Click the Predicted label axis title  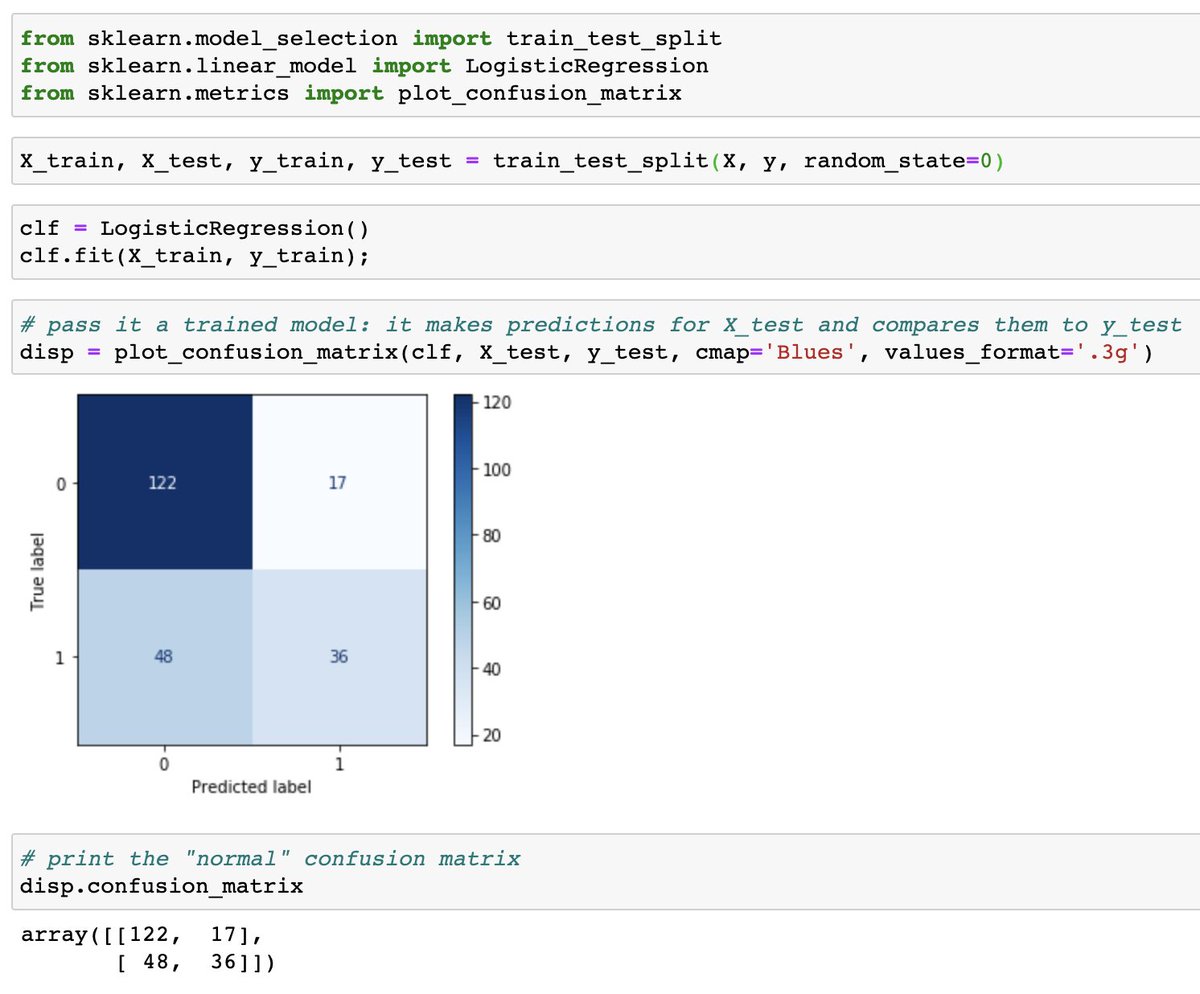pyautogui.click(x=250, y=786)
